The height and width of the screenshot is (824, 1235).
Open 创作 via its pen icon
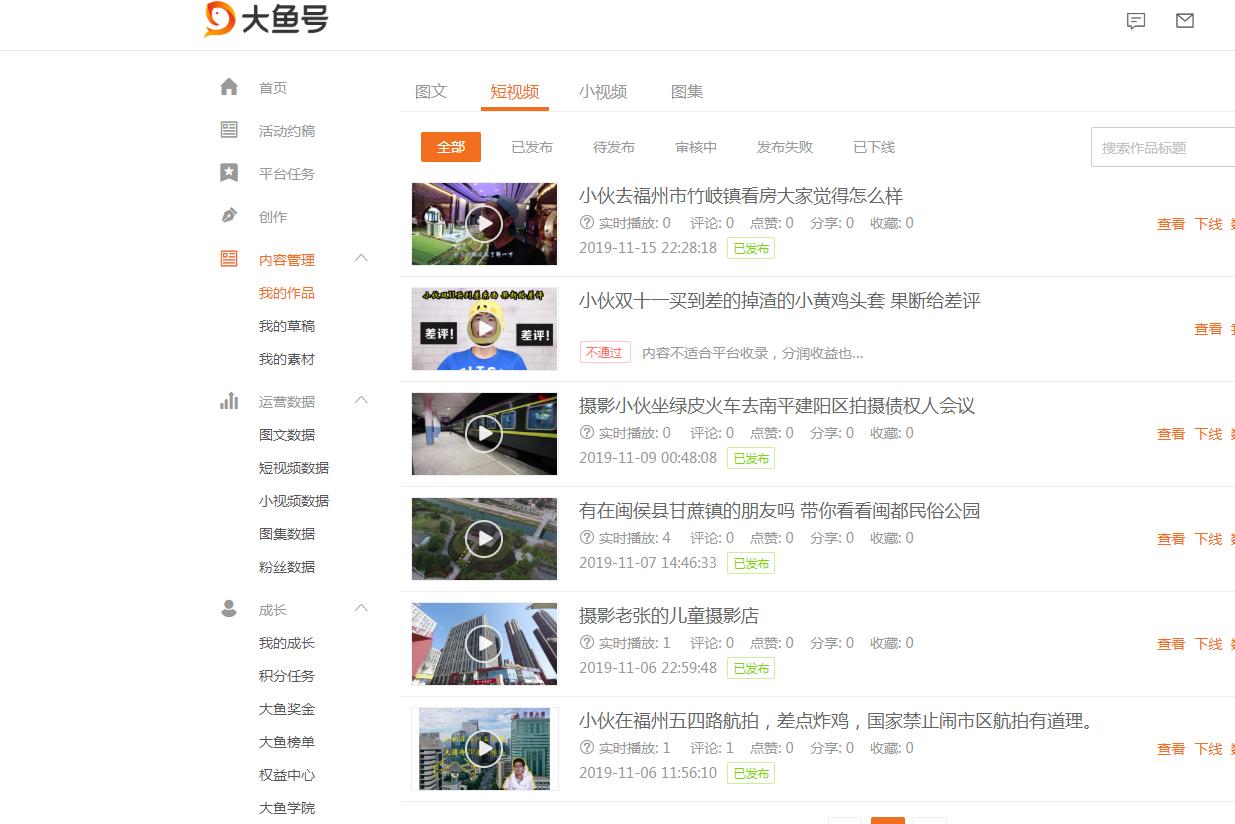[229, 216]
